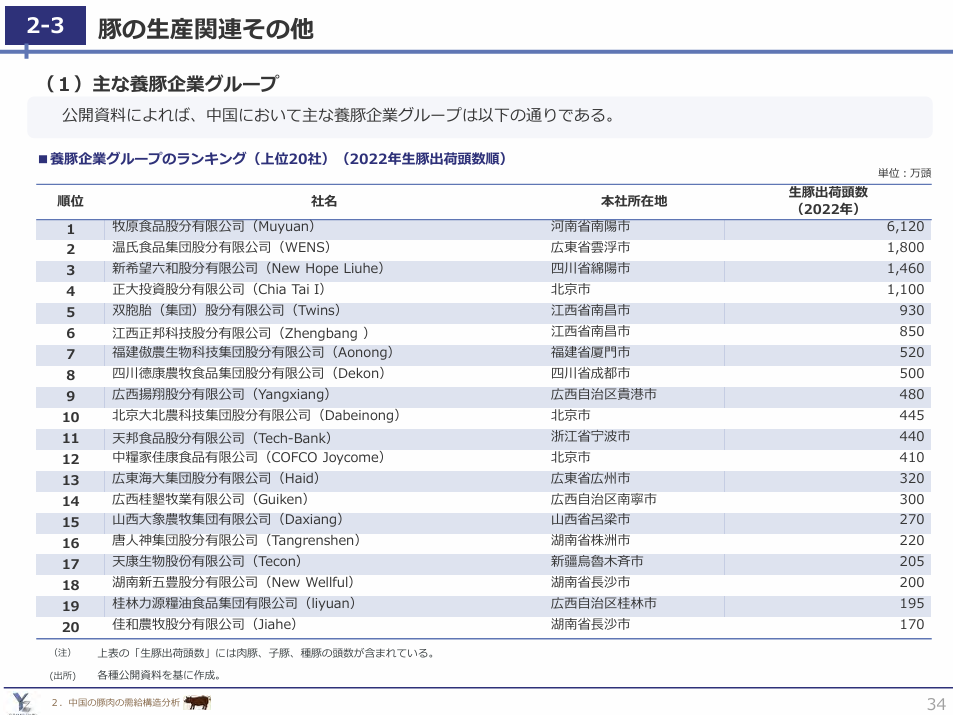This screenshot has height=715, width=953.
Task: Click the unit label 単位：万頭
Action: coord(904,173)
